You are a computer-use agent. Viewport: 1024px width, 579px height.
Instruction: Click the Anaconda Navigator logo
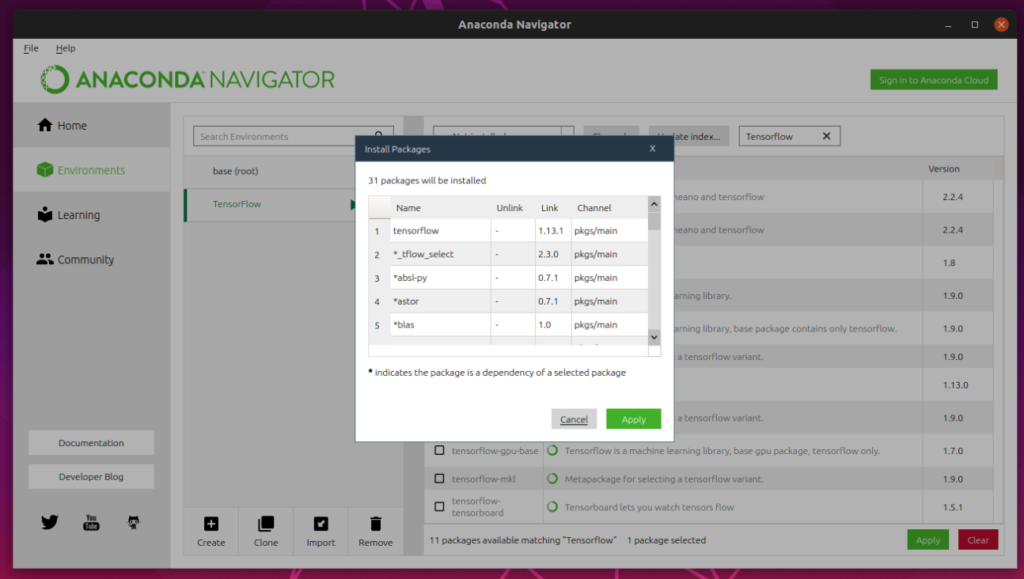pos(187,80)
